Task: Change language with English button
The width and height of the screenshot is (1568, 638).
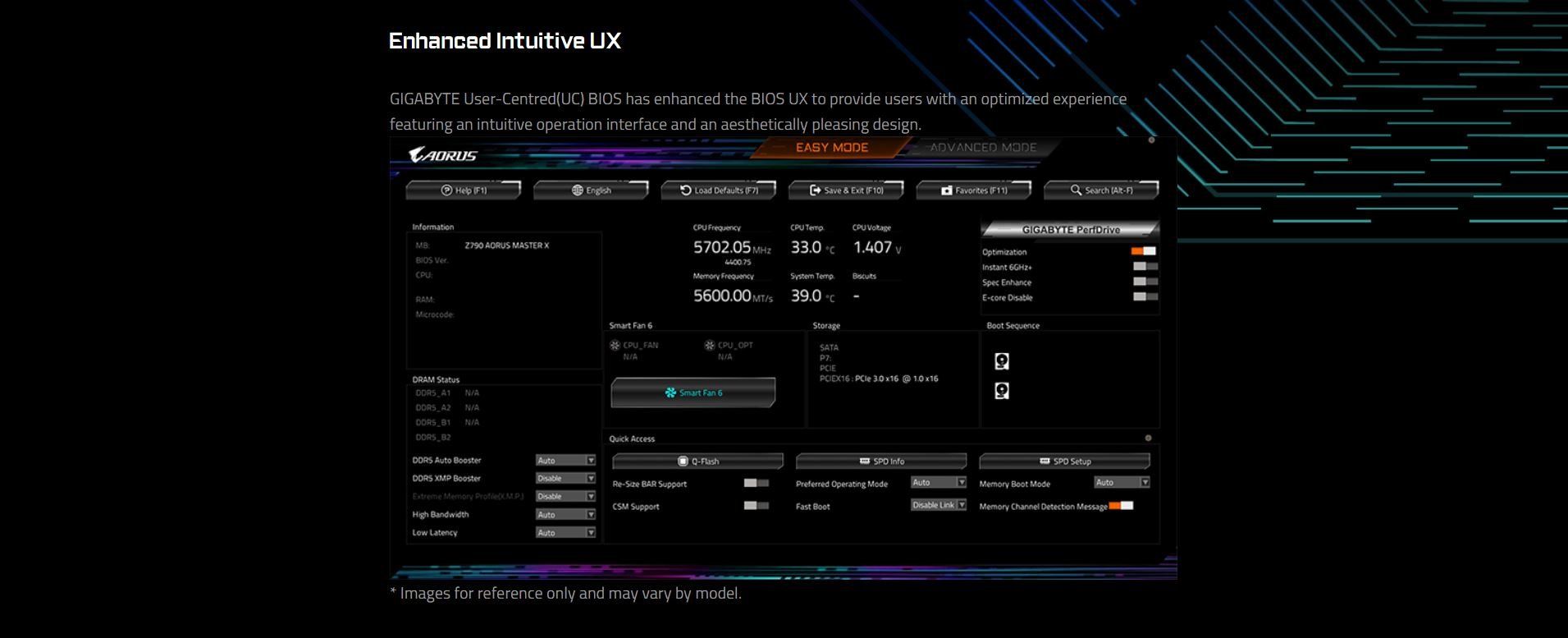Action: 591,190
